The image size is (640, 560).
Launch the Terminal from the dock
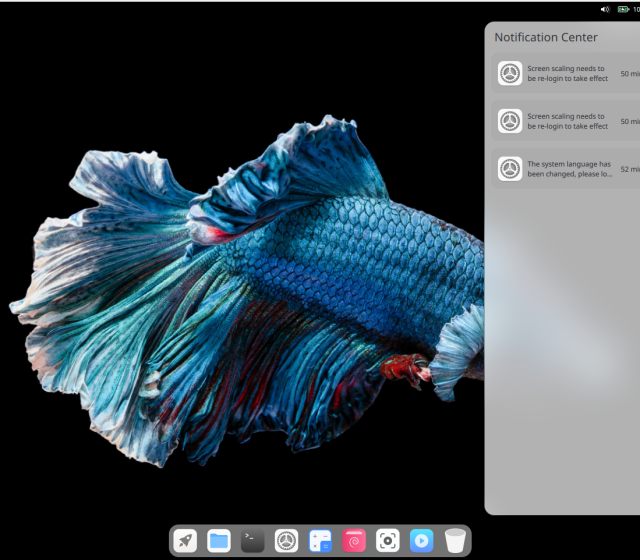pyautogui.click(x=253, y=541)
